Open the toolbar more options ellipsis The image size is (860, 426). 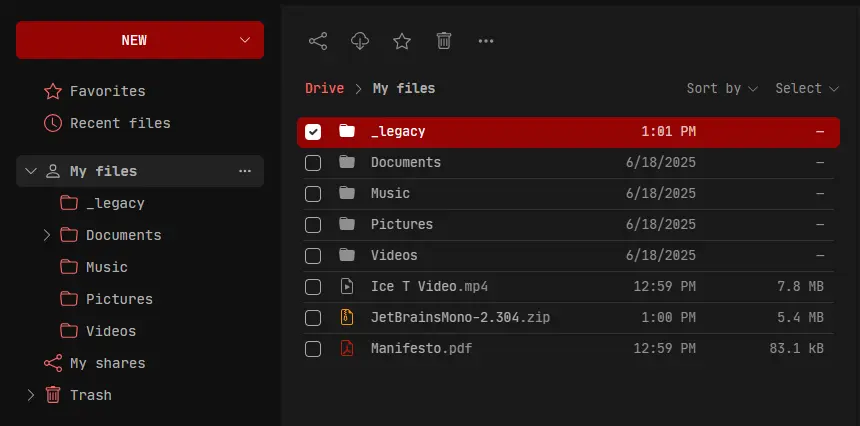point(486,41)
